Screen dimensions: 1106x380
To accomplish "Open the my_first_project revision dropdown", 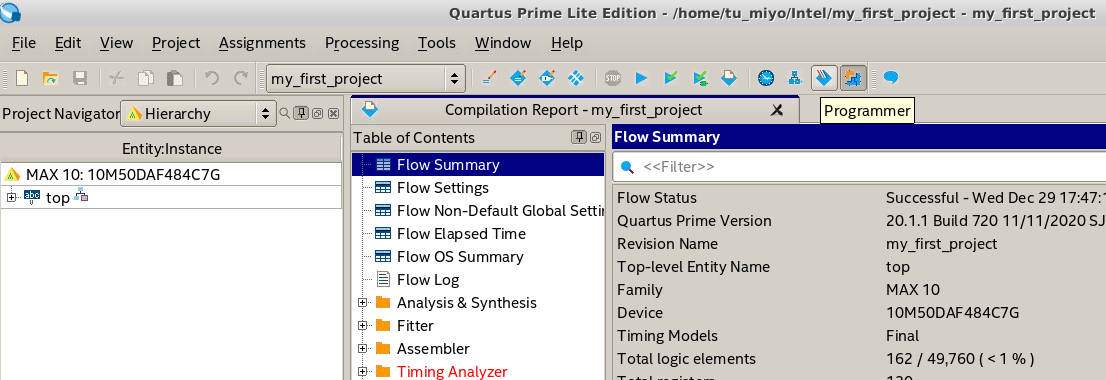I will point(365,78).
